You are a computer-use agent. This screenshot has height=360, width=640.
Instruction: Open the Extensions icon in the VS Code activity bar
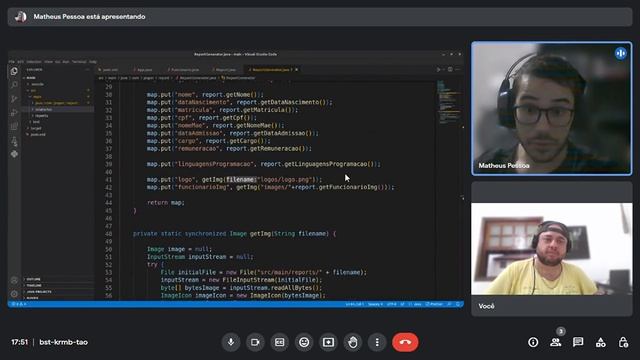tap(14, 127)
